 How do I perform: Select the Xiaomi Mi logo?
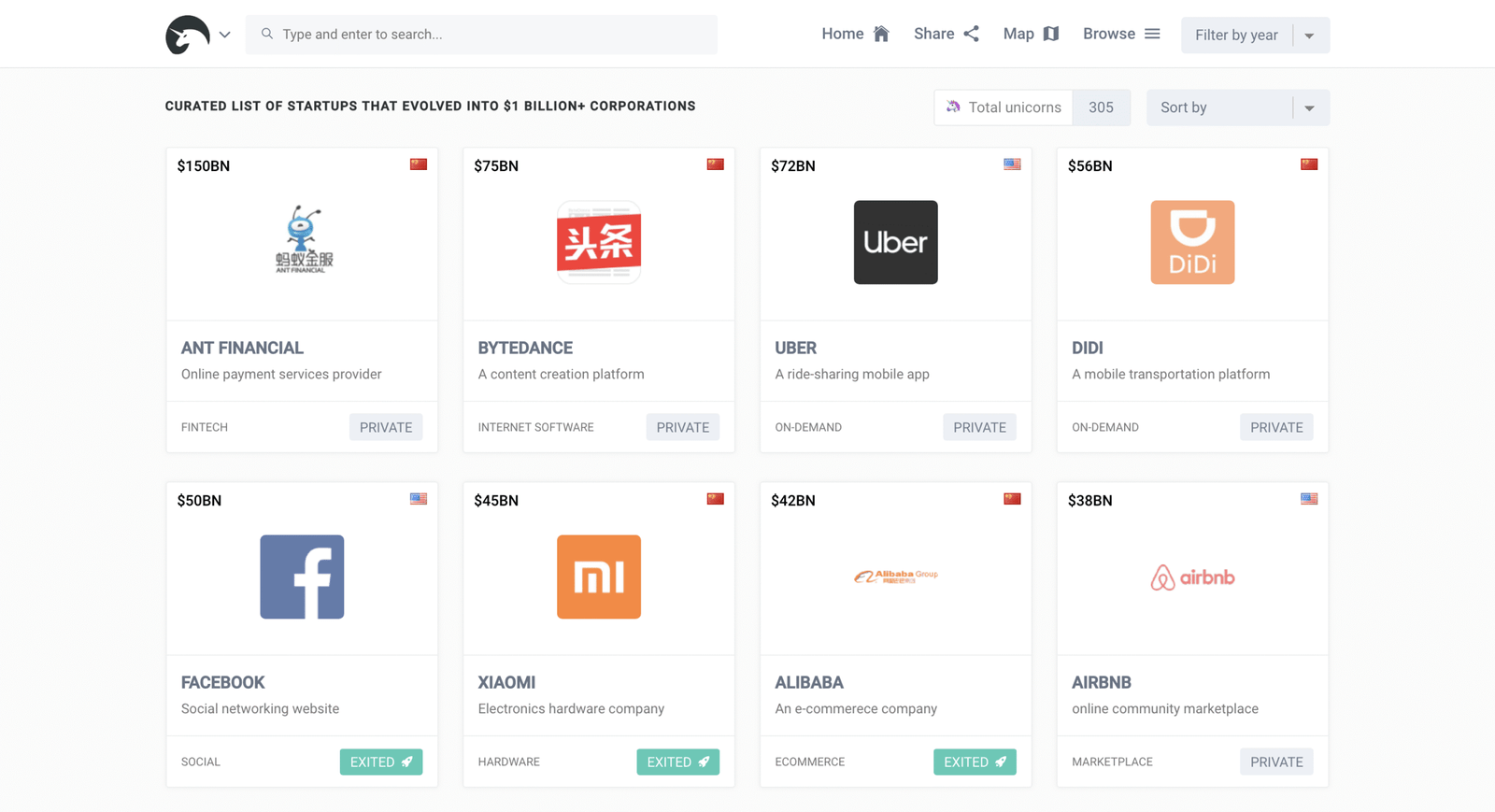pyautogui.click(x=599, y=577)
